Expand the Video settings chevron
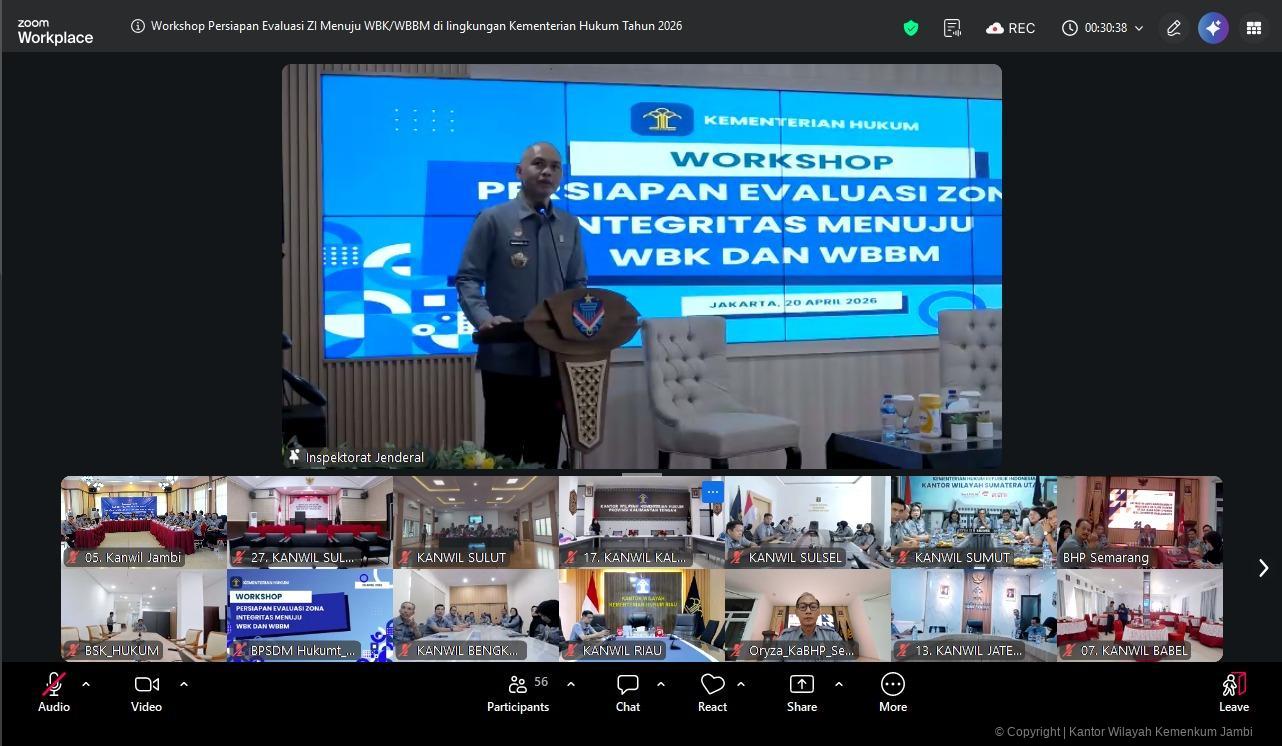Viewport: 1282px width, 746px height. (184, 684)
